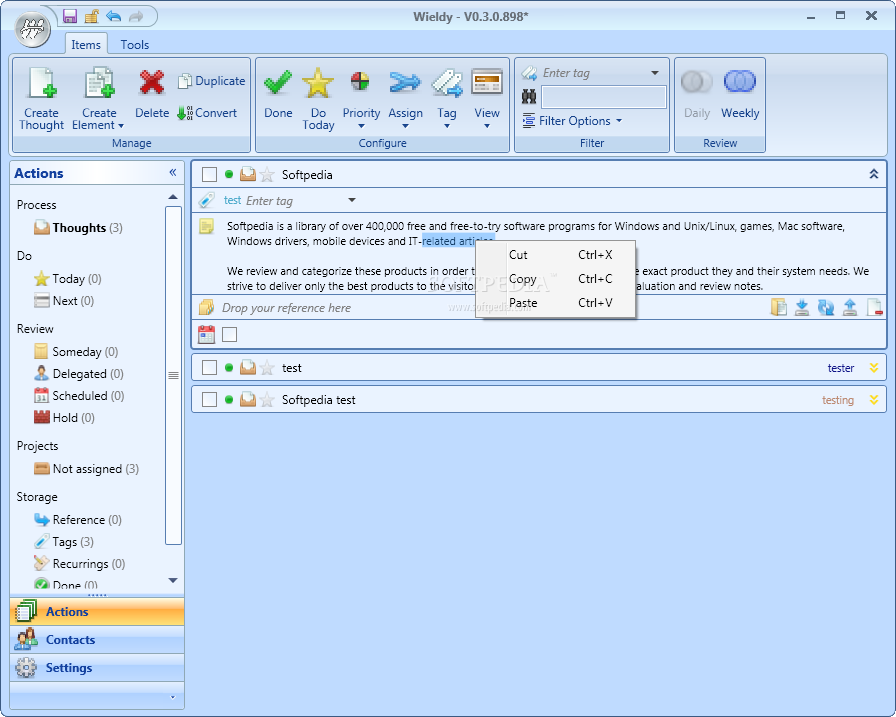The image size is (896, 717).
Task: Click the 'tester' tag link
Action: pyautogui.click(x=841, y=368)
